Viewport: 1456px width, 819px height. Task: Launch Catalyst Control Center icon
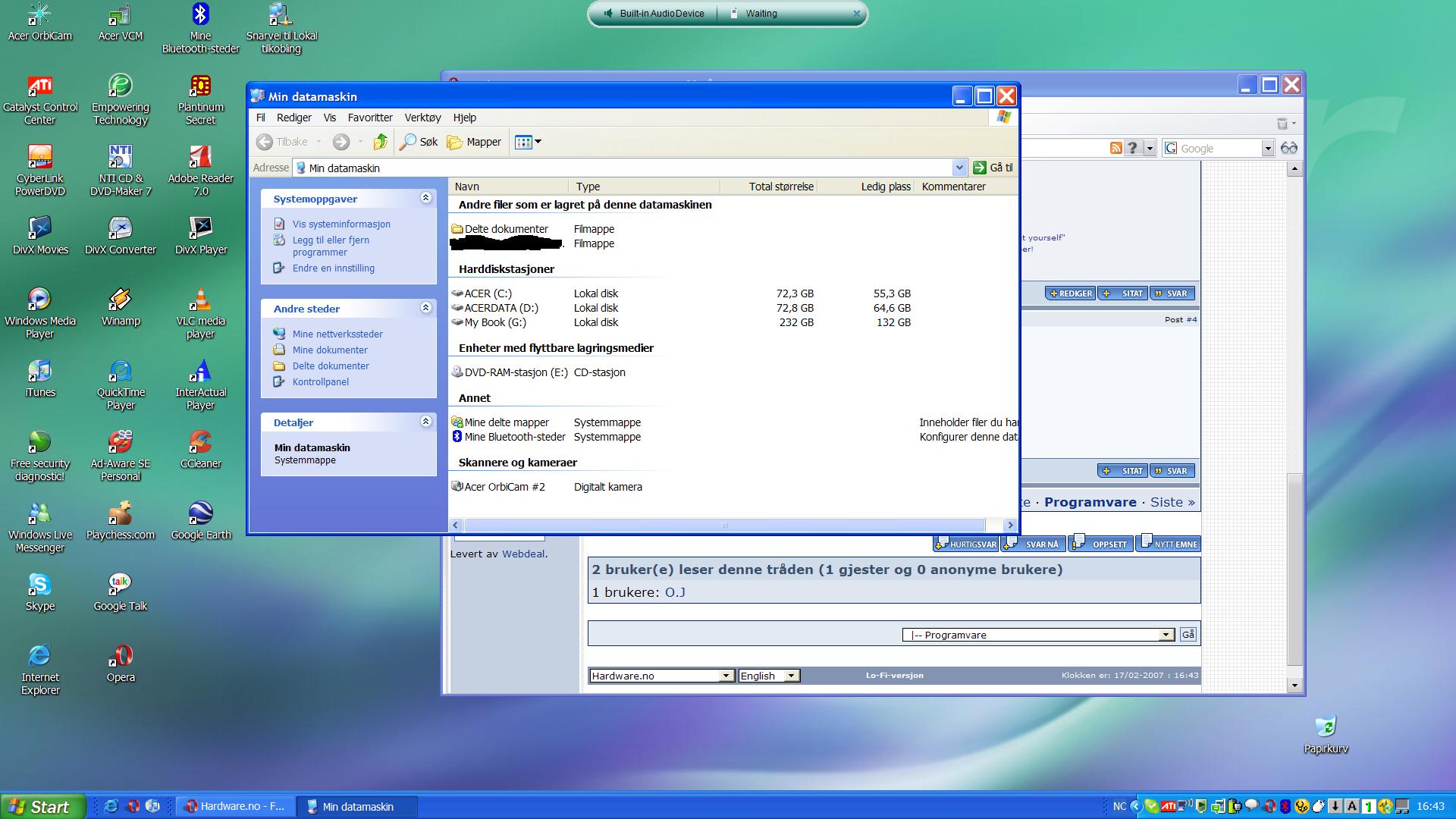click(39, 99)
